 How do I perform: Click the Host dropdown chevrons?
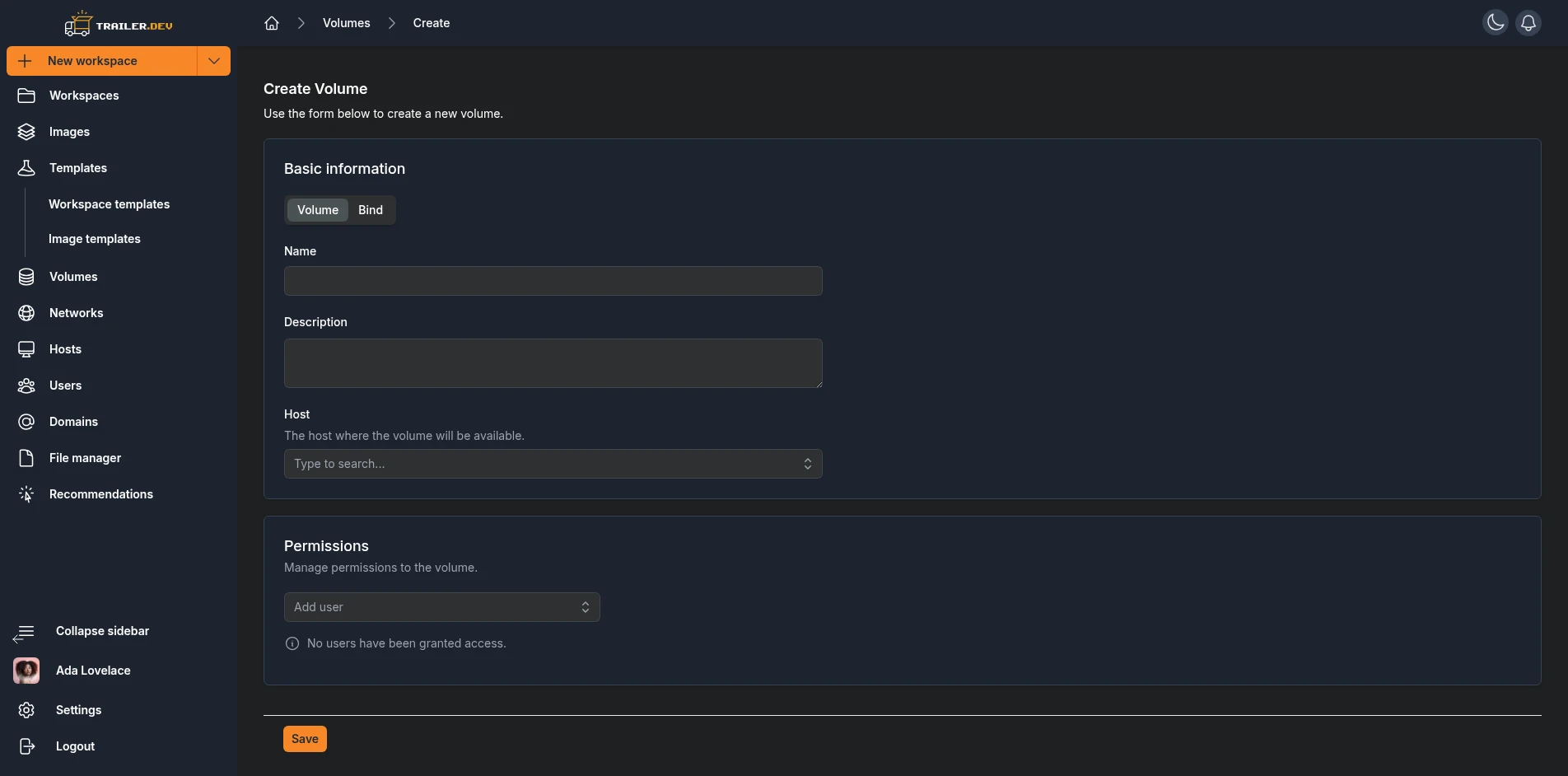pyautogui.click(x=807, y=464)
